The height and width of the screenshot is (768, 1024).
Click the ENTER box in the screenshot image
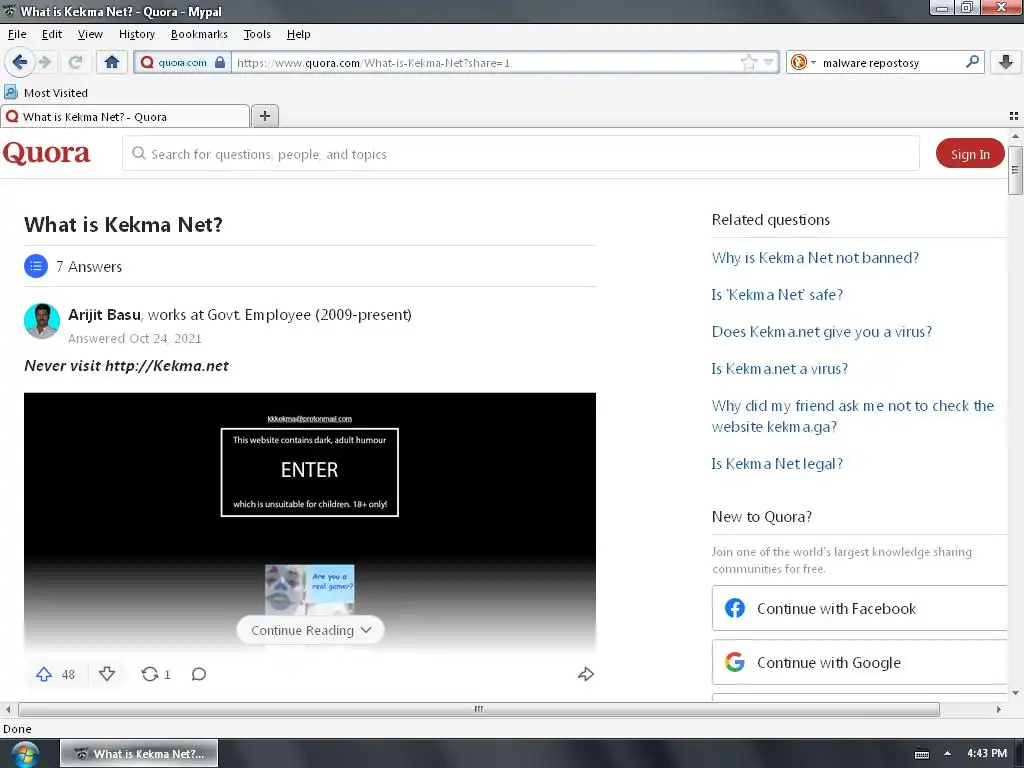(310, 472)
